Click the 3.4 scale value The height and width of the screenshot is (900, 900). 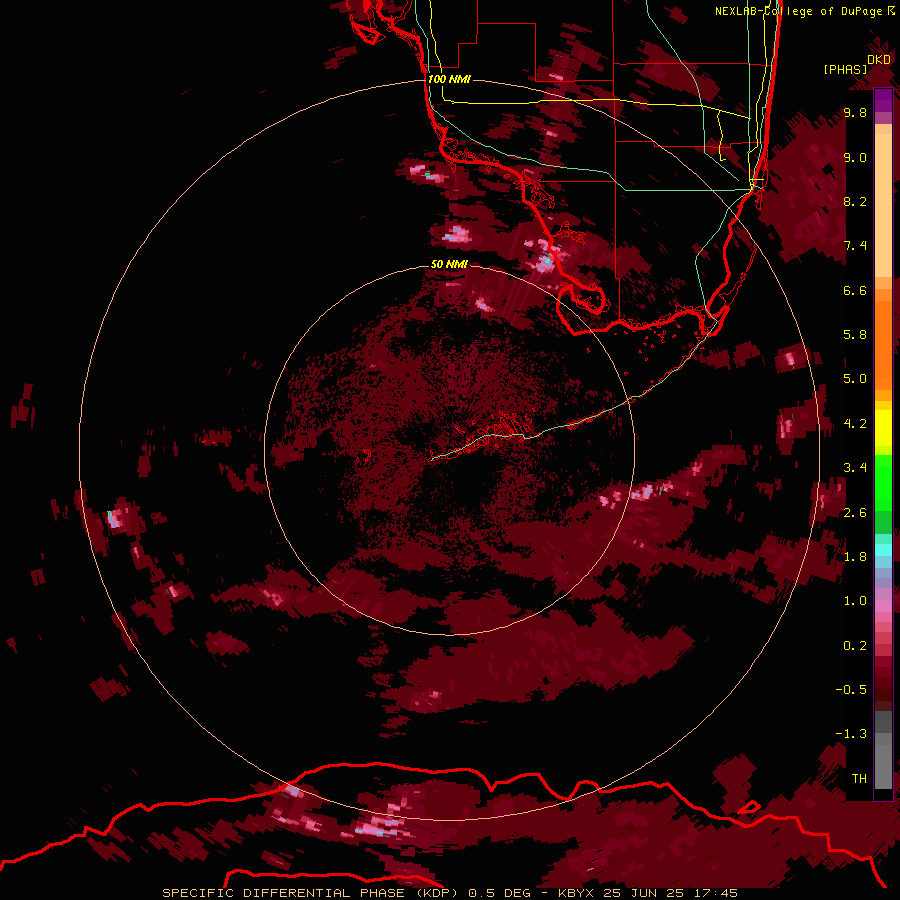(855, 468)
